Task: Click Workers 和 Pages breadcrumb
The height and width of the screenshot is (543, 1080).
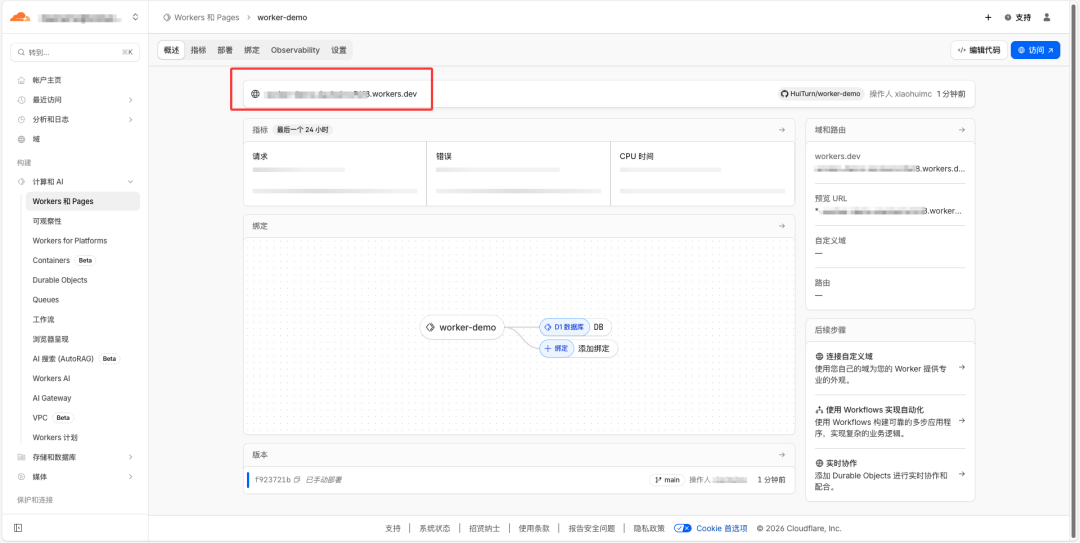Action: (x=207, y=17)
